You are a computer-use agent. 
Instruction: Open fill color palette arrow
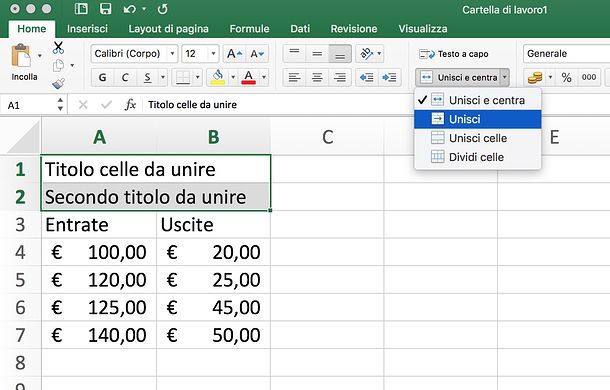coord(233,77)
